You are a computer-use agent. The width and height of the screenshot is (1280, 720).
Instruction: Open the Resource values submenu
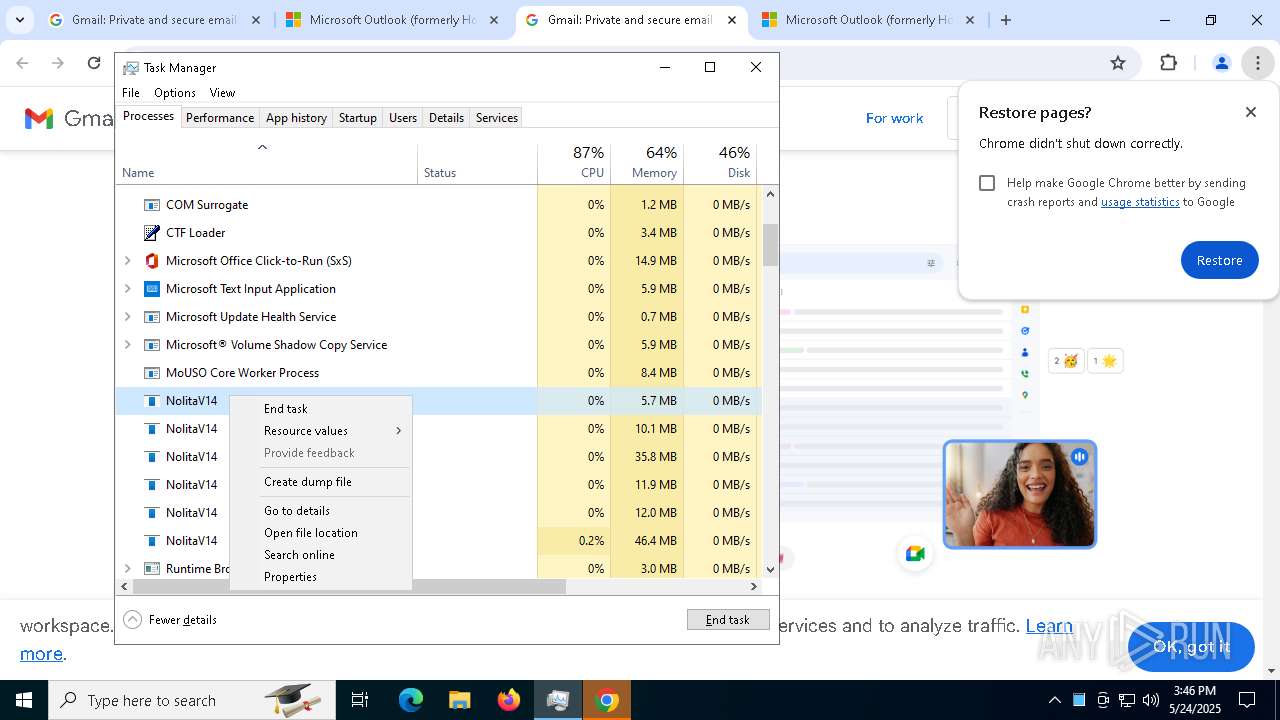coord(321,431)
